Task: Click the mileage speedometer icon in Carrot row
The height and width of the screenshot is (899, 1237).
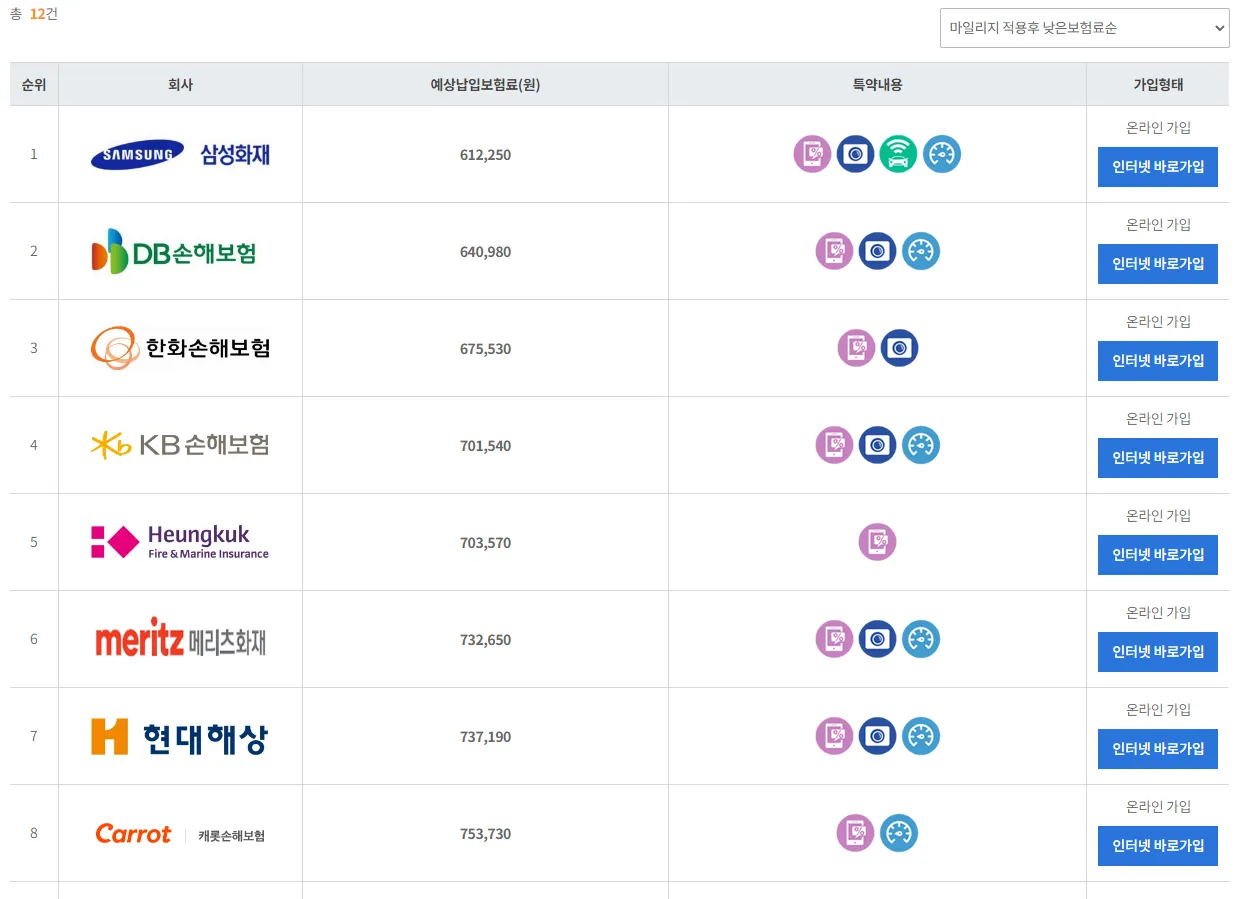Action: tap(899, 832)
